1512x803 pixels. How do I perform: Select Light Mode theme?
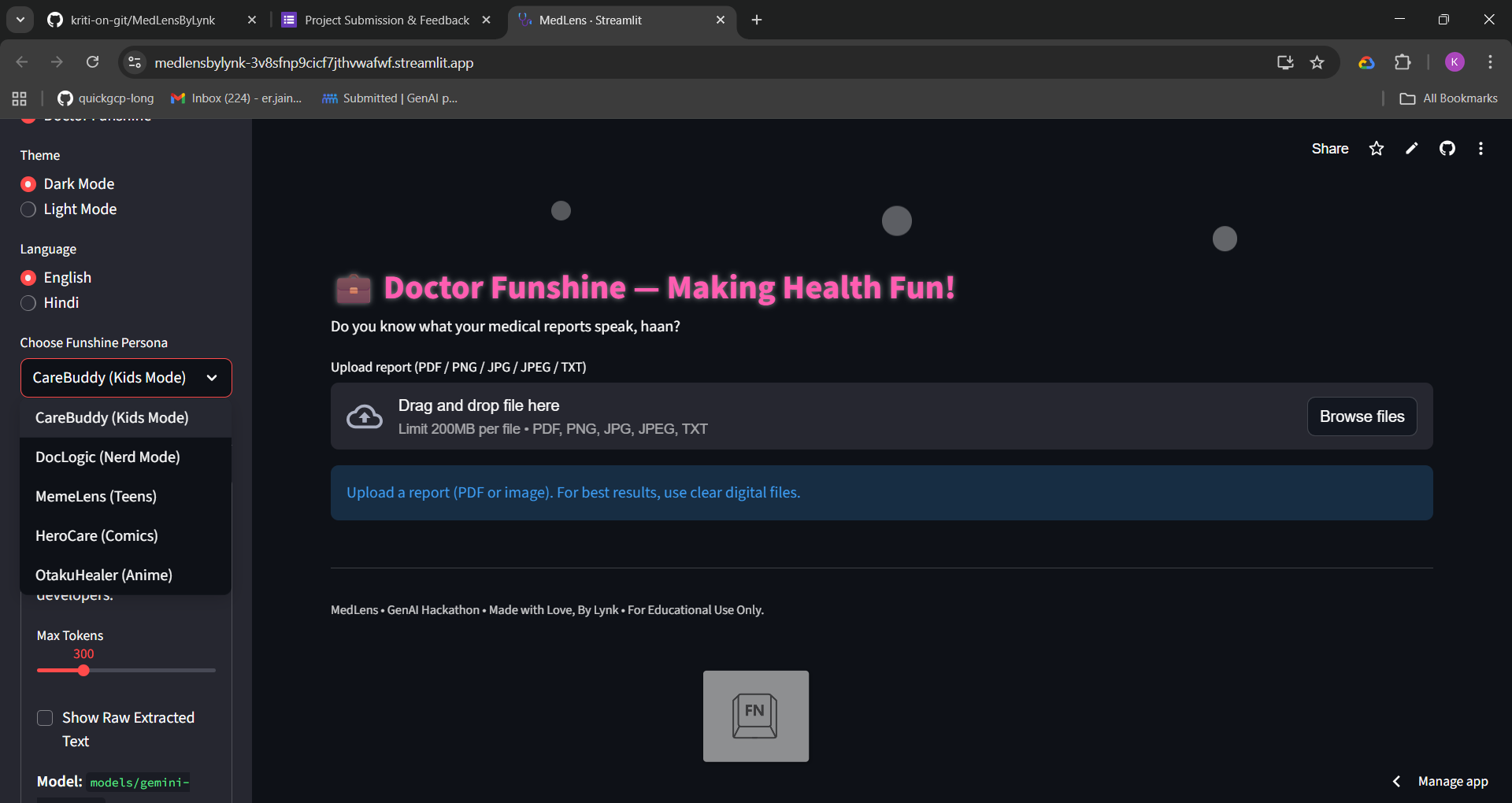click(x=28, y=209)
